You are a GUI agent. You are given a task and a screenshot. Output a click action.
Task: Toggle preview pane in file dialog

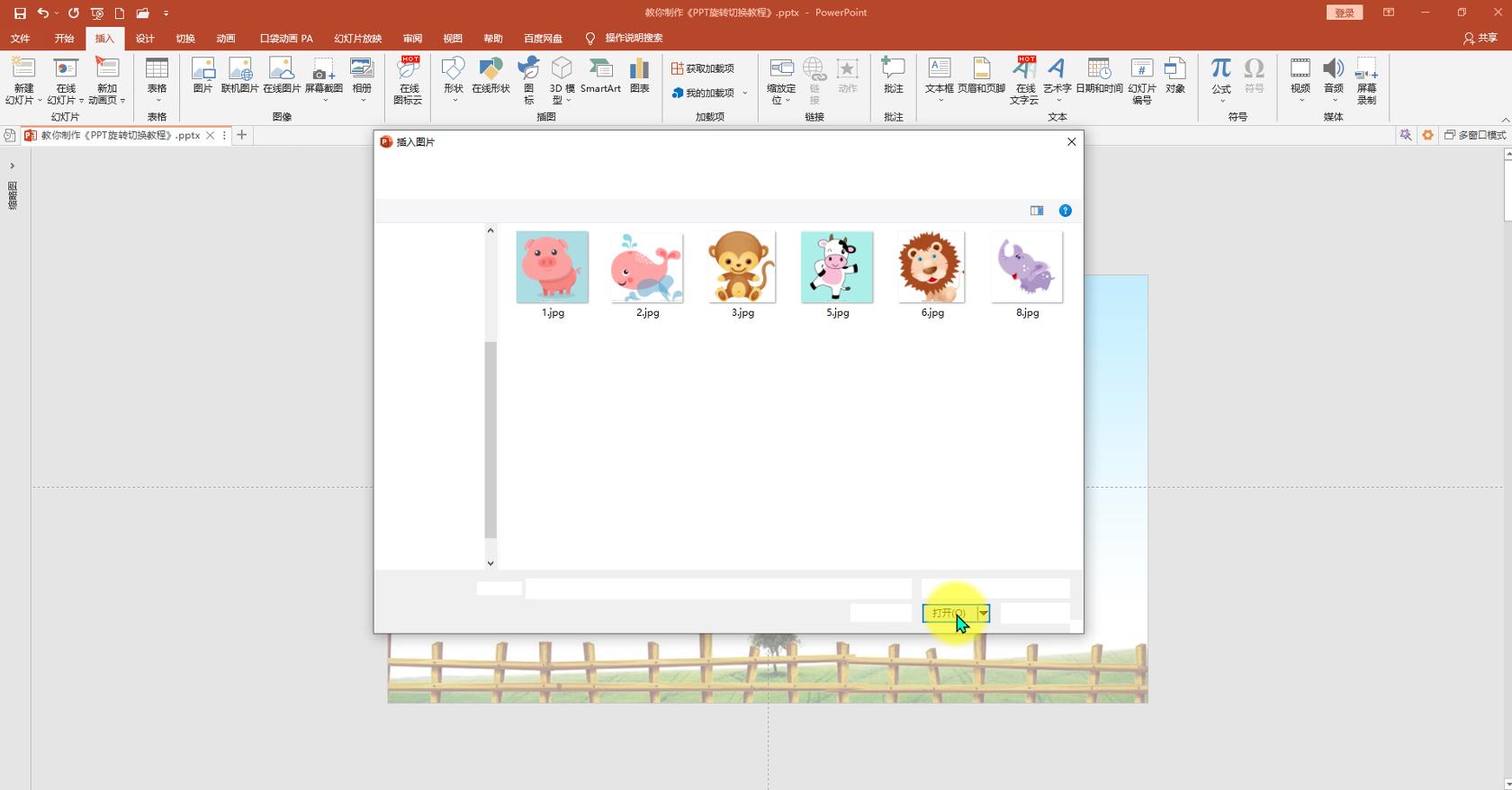click(x=1037, y=211)
